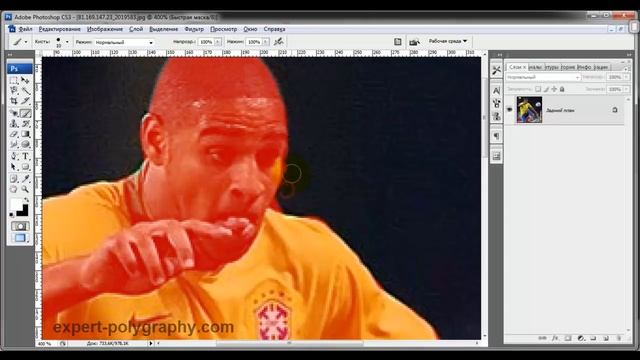The image size is (640, 360).
Task: Select the Gradient tool
Action: point(25,133)
